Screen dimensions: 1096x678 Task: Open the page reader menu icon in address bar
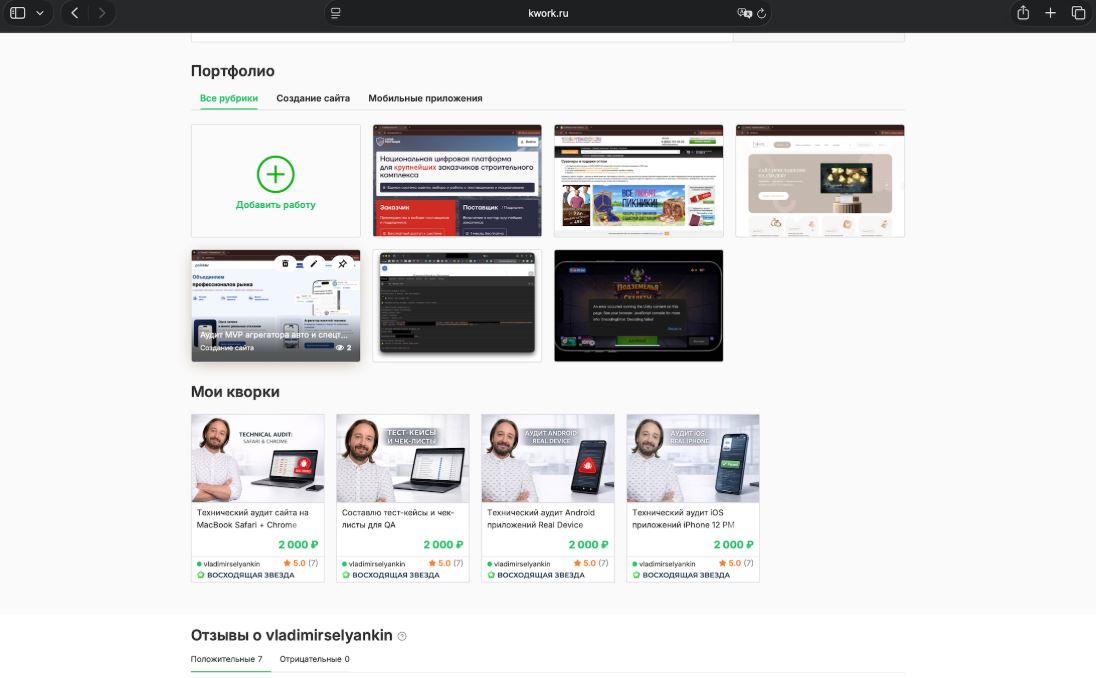(x=336, y=13)
